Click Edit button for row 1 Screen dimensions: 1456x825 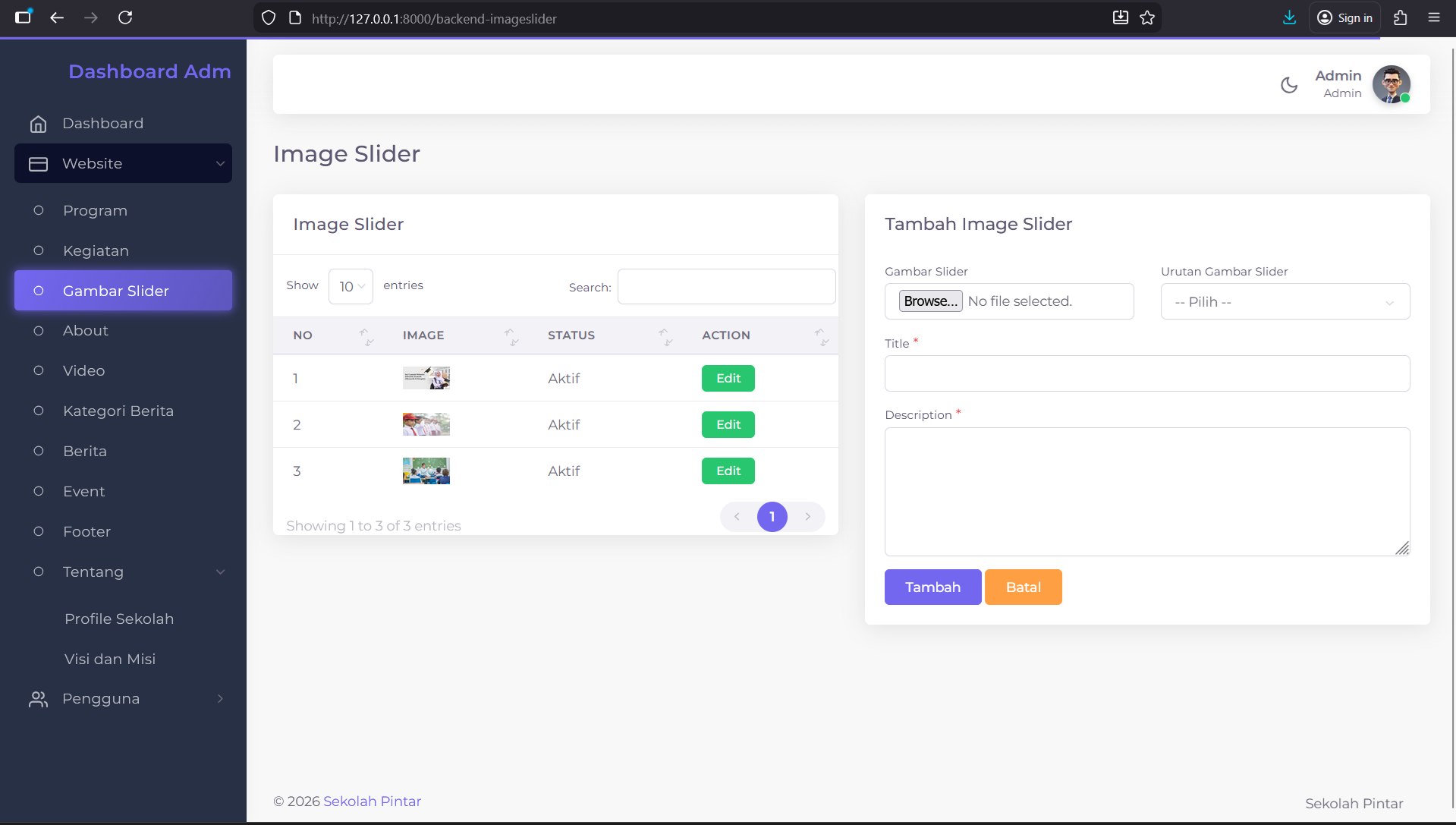tap(728, 378)
